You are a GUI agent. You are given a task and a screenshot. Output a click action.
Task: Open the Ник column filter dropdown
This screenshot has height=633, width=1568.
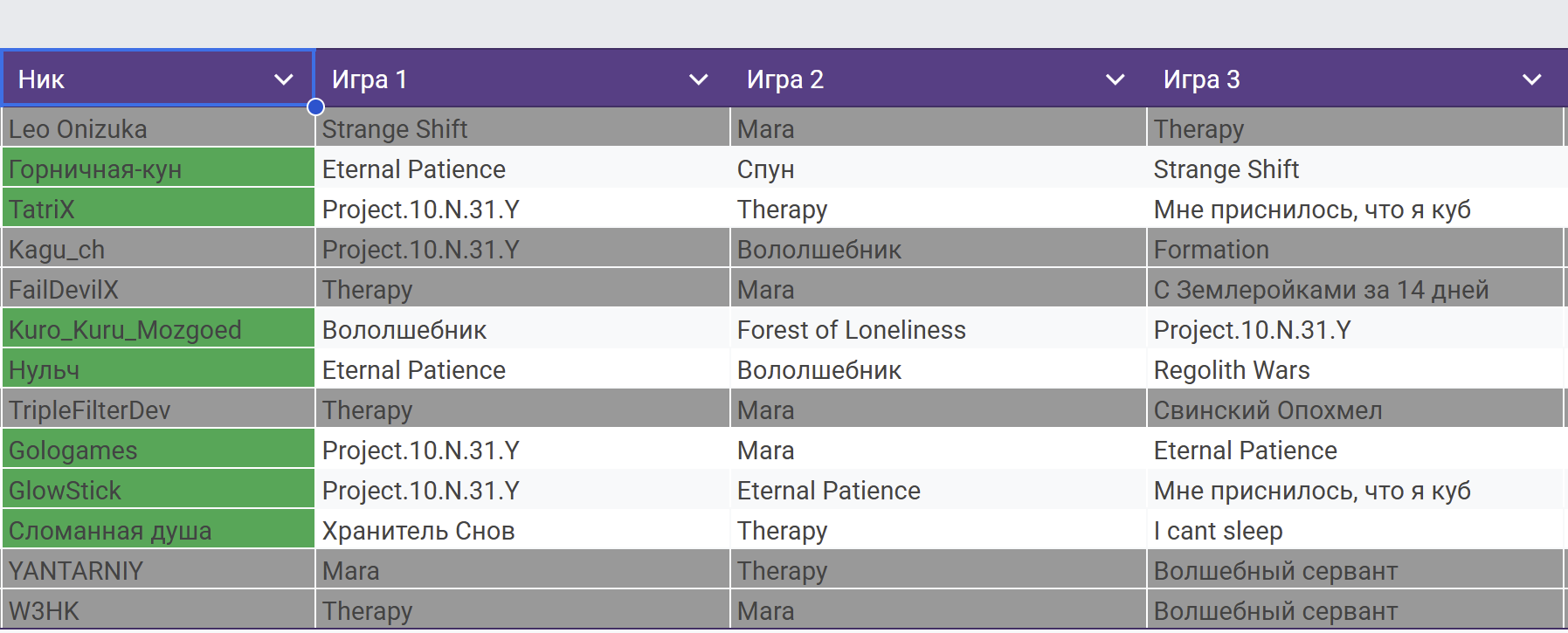click(x=283, y=79)
